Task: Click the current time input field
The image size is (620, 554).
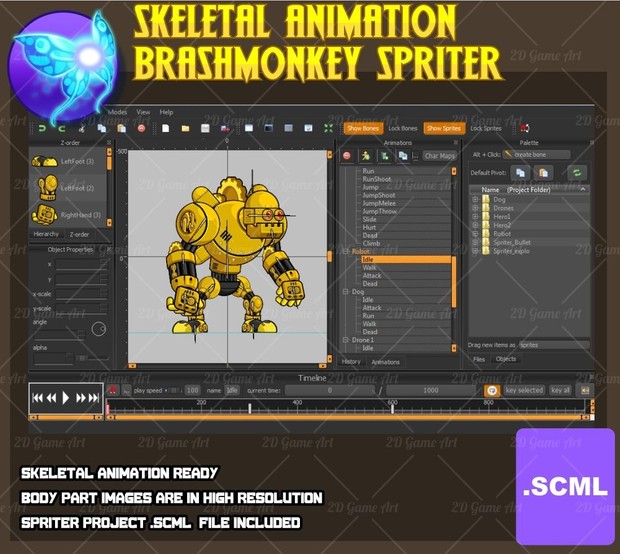Action: 329,390
